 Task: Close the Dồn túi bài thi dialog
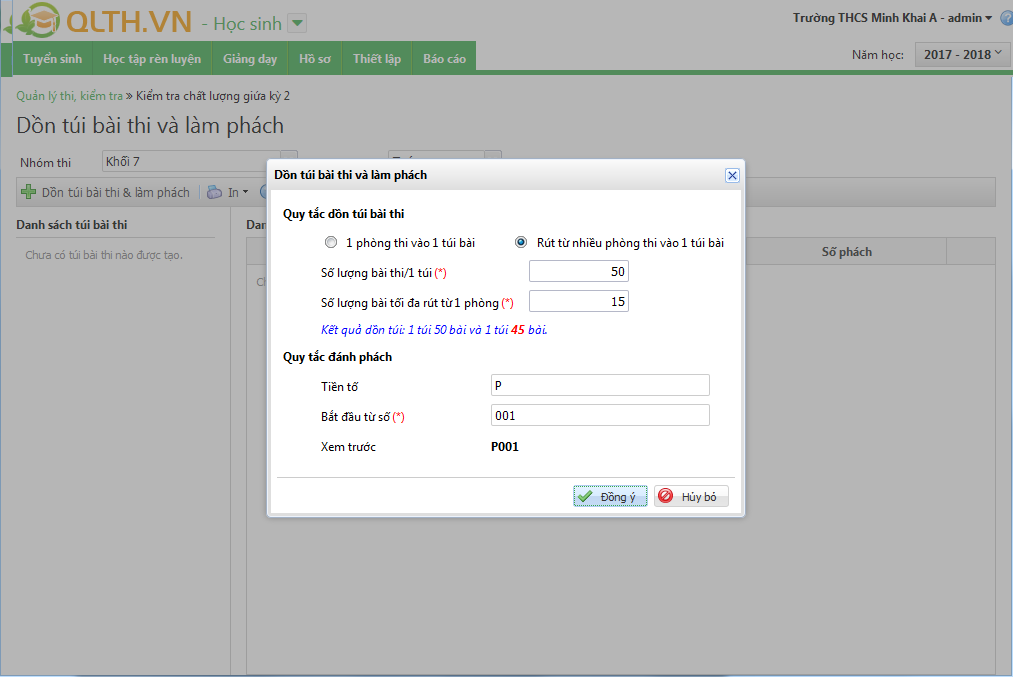[x=732, y=175]
